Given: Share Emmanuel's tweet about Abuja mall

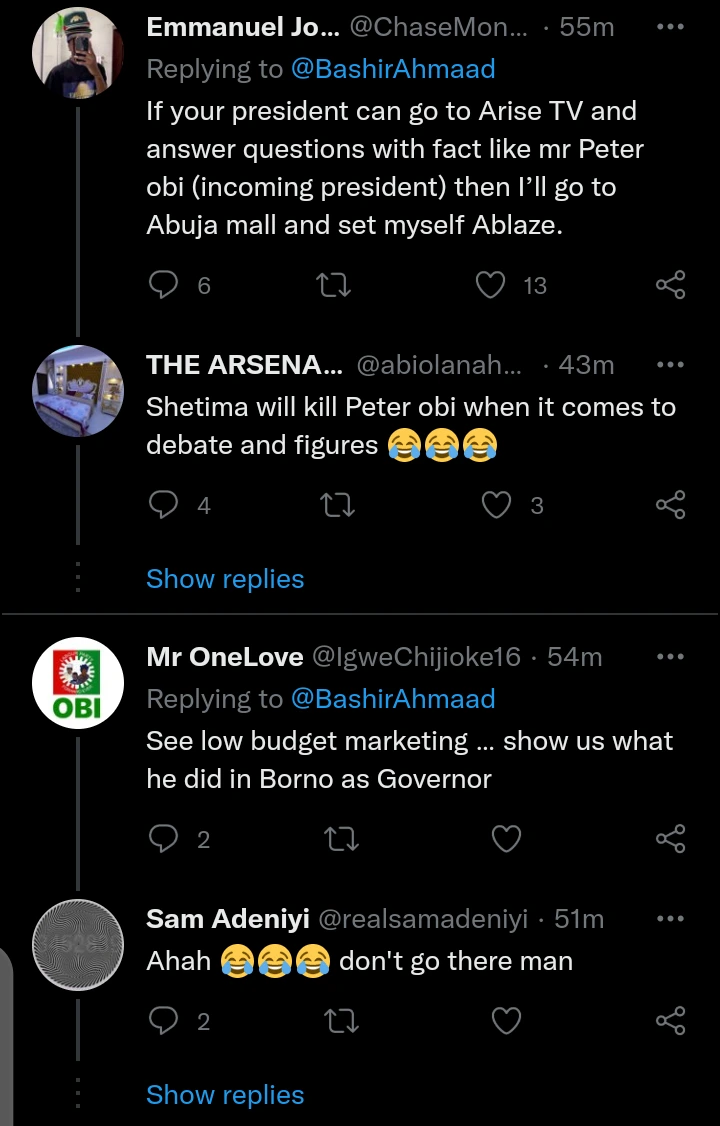Looking at the screenshot, I should (670, 286).
